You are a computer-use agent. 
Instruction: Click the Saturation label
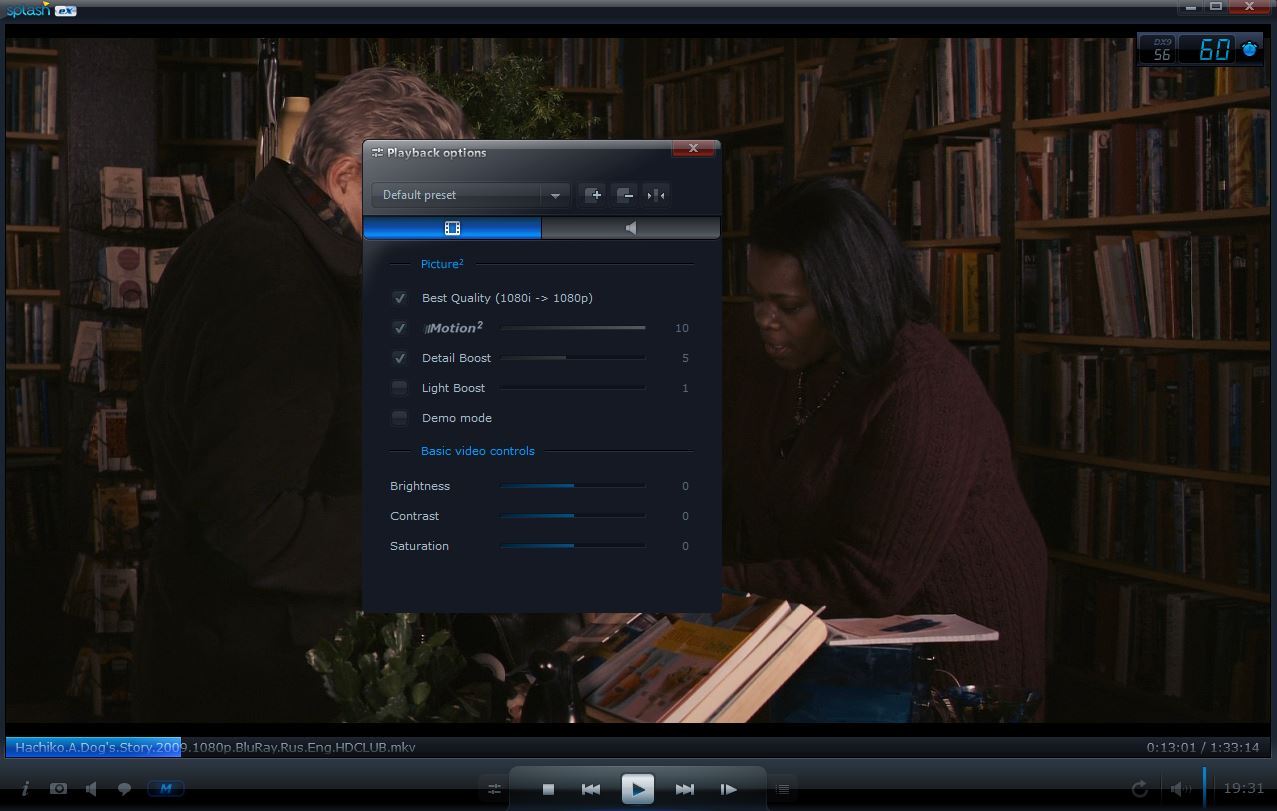click(420, 546)
